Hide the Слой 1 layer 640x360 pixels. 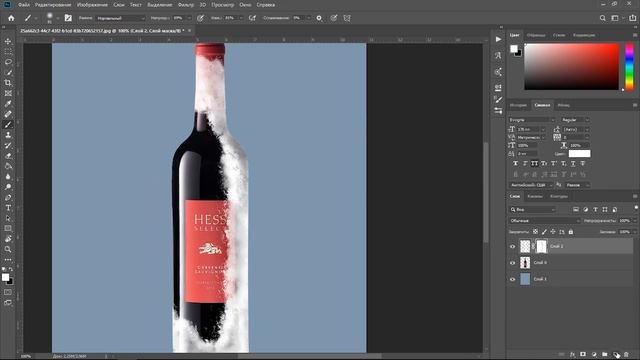(513, 279)
